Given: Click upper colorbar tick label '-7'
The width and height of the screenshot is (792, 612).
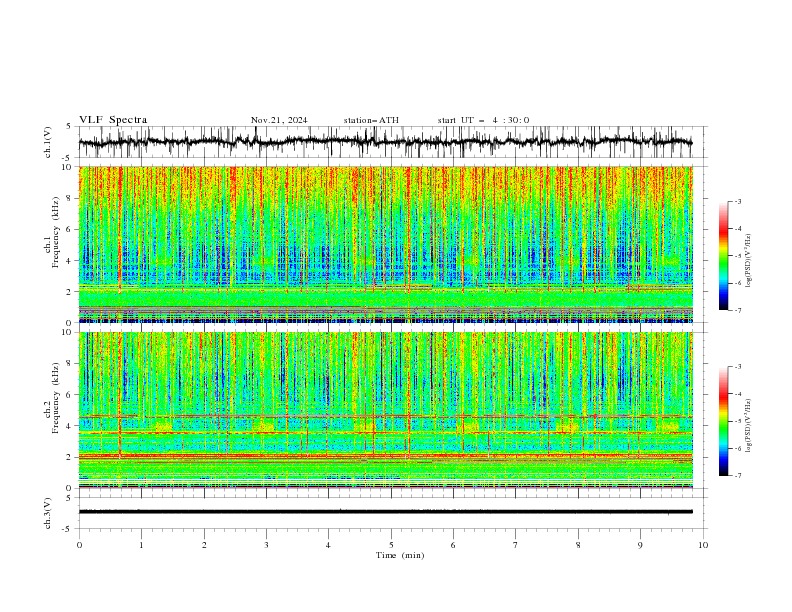Looking at the screenshot, I should coord(737,310).
